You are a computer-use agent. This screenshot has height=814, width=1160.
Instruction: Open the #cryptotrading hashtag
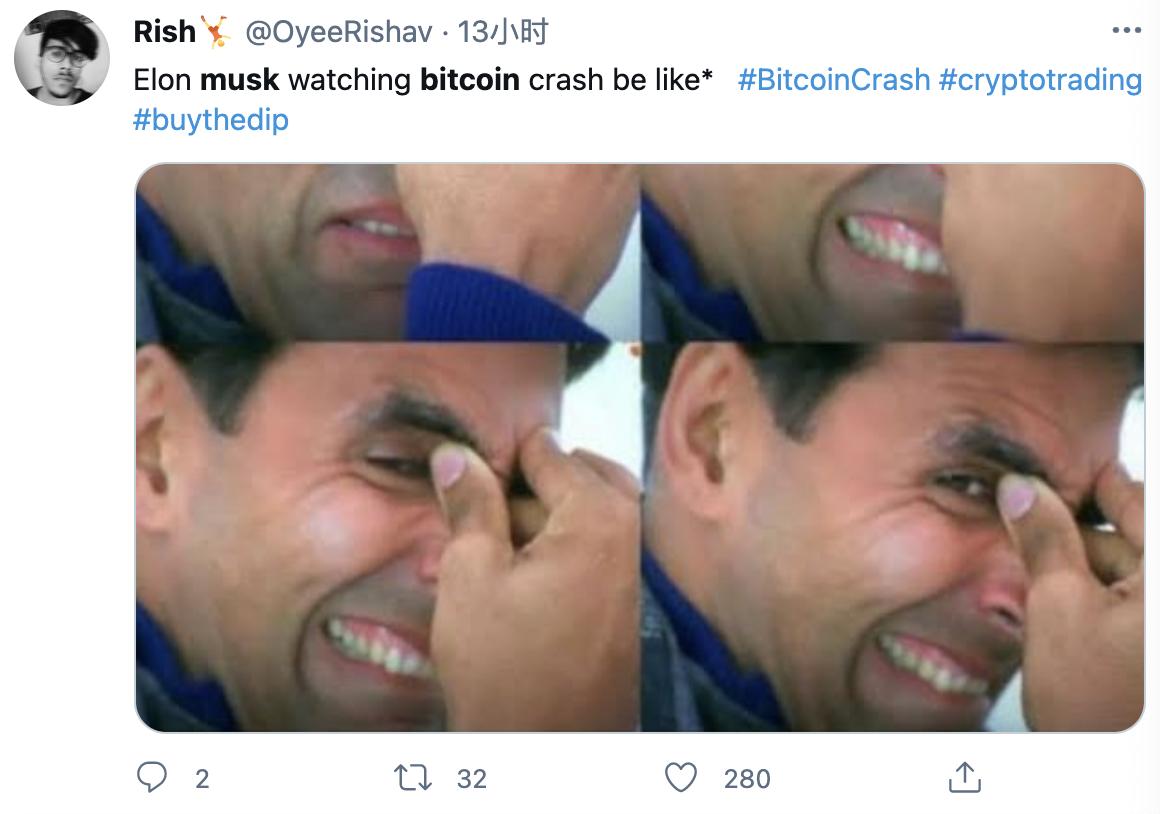tap(1040, 79)
